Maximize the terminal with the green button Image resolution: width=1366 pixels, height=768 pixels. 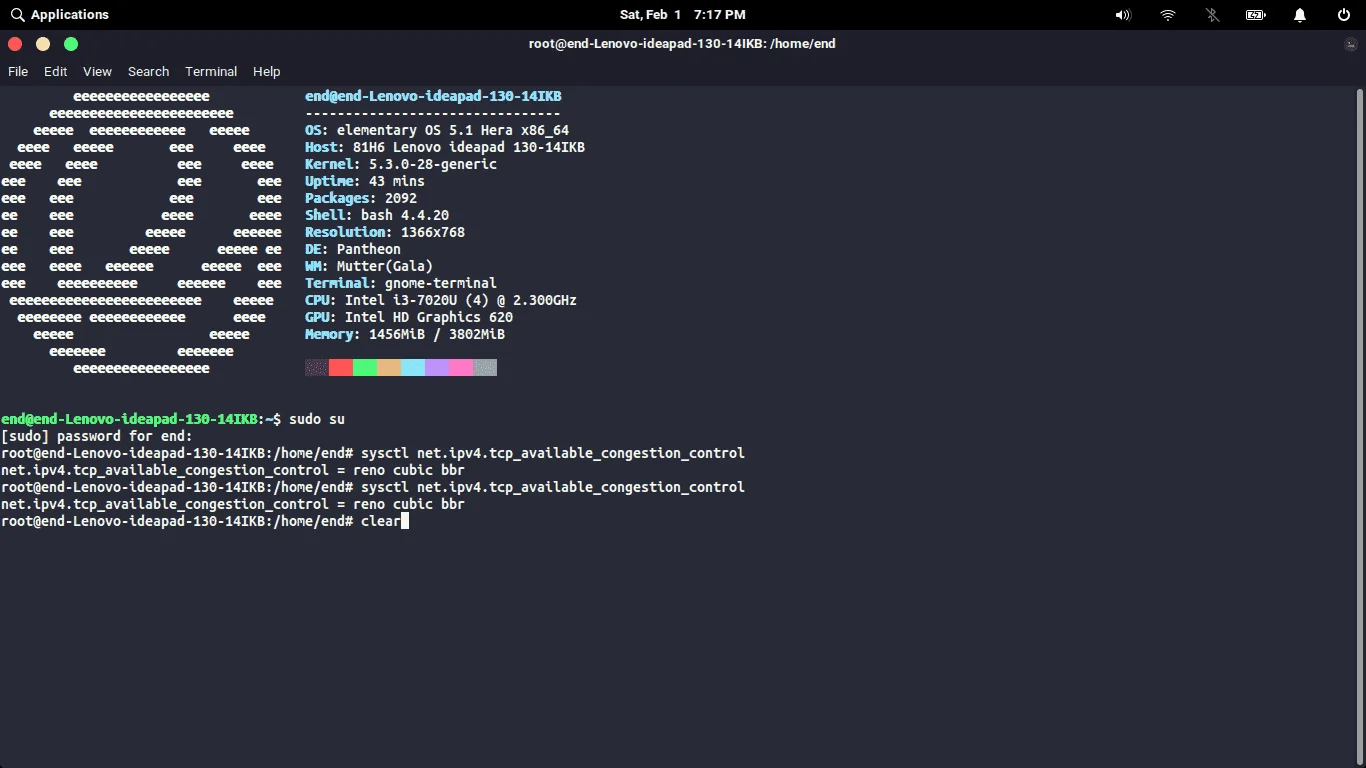click(71, 44)
